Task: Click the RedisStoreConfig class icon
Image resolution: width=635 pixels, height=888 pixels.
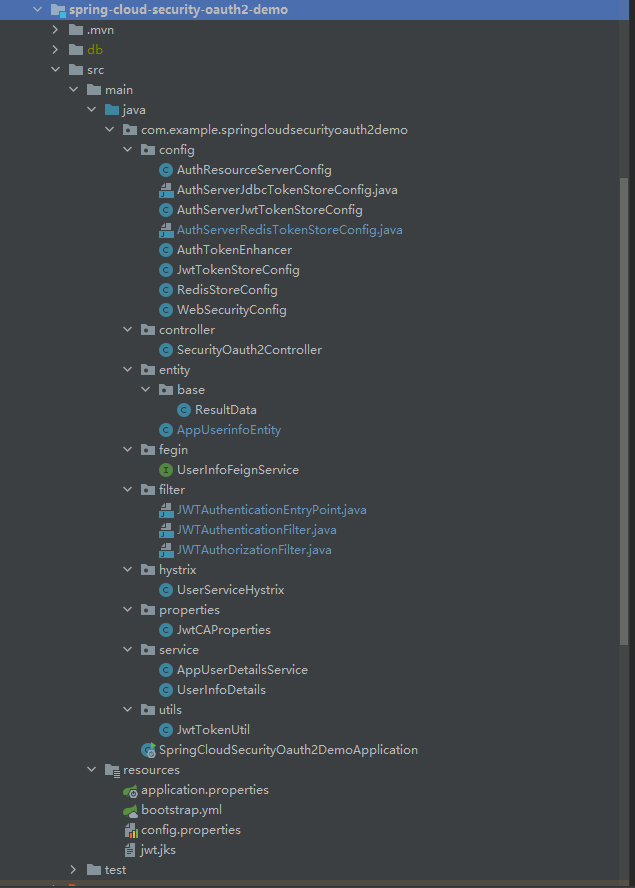Action: tap(165, 290)
